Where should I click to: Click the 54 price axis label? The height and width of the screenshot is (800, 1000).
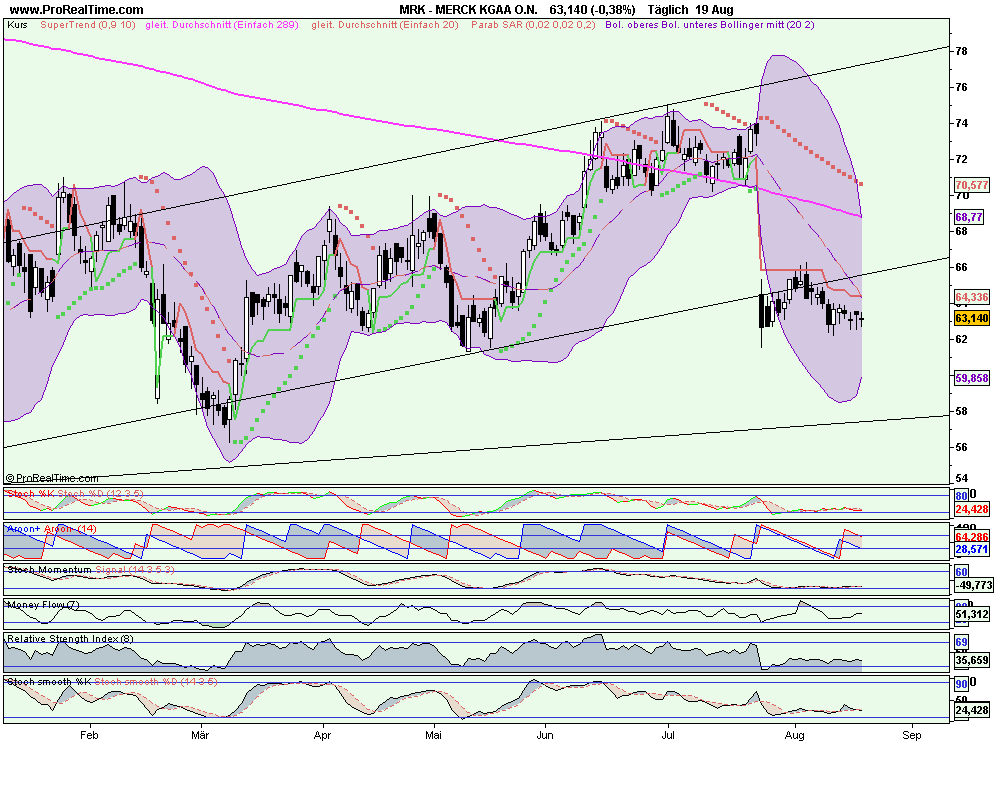(961, 478)
